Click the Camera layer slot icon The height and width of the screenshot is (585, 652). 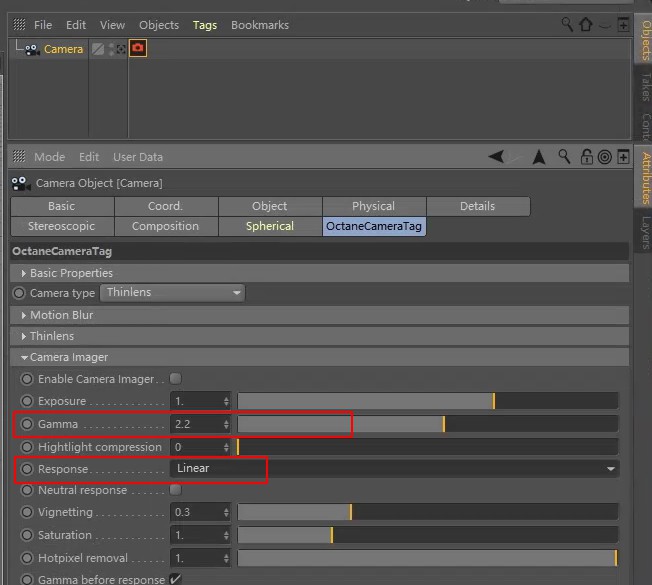[98, 49]
